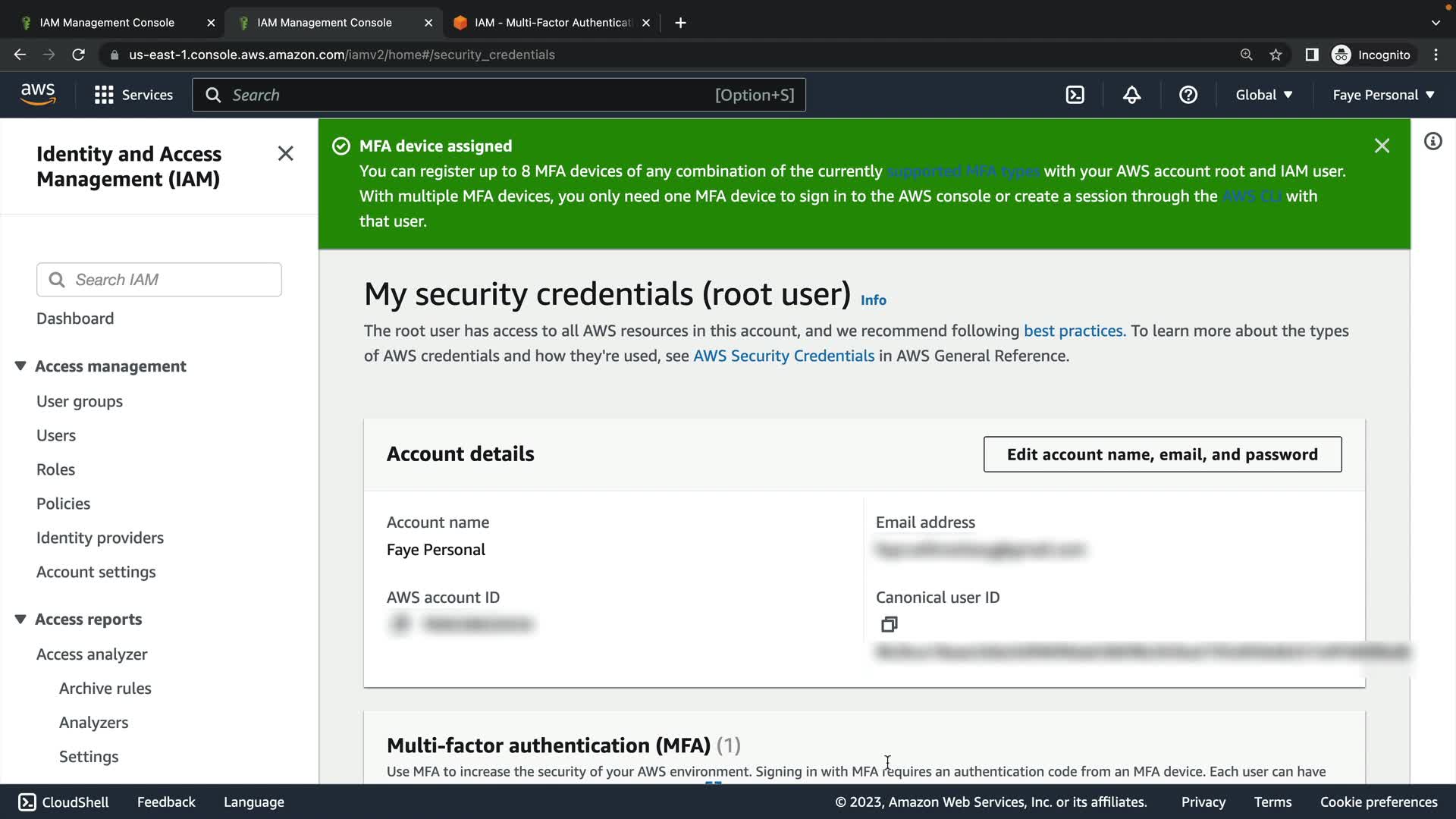Open the AWS Security Credentials link

tap(783, 356)
